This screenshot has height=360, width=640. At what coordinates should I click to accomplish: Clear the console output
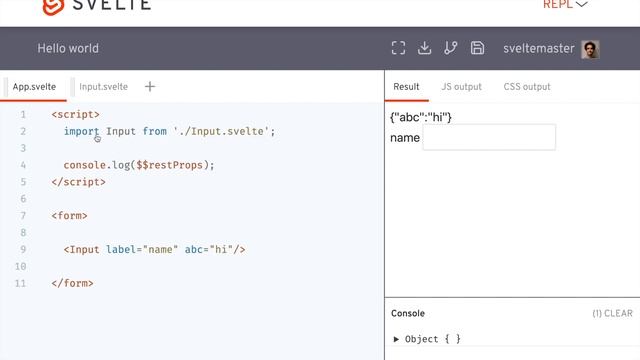click(612, 313)
